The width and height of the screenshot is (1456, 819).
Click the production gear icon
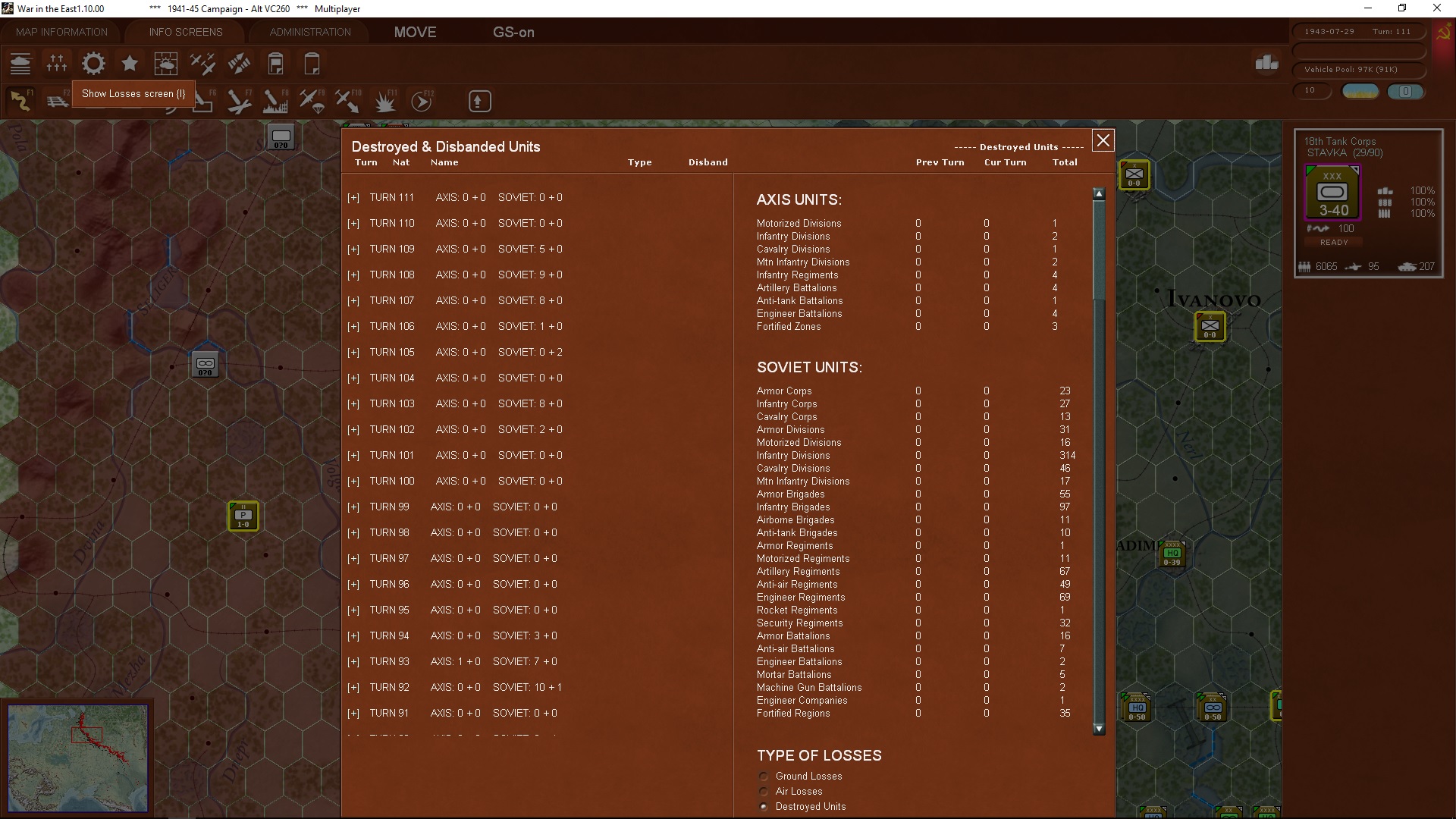click(93, 64)
